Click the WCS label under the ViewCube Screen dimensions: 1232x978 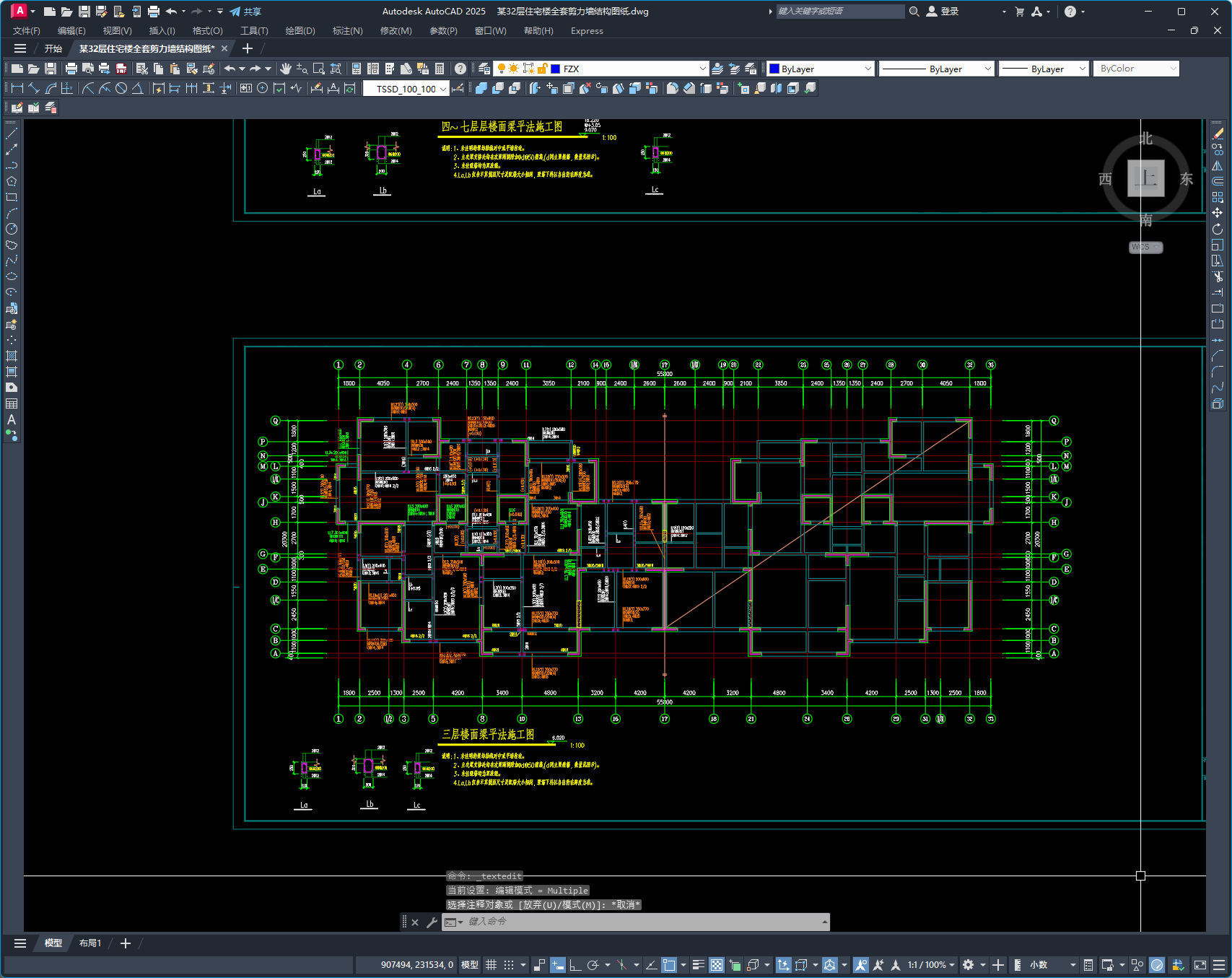pos(1145,247)
